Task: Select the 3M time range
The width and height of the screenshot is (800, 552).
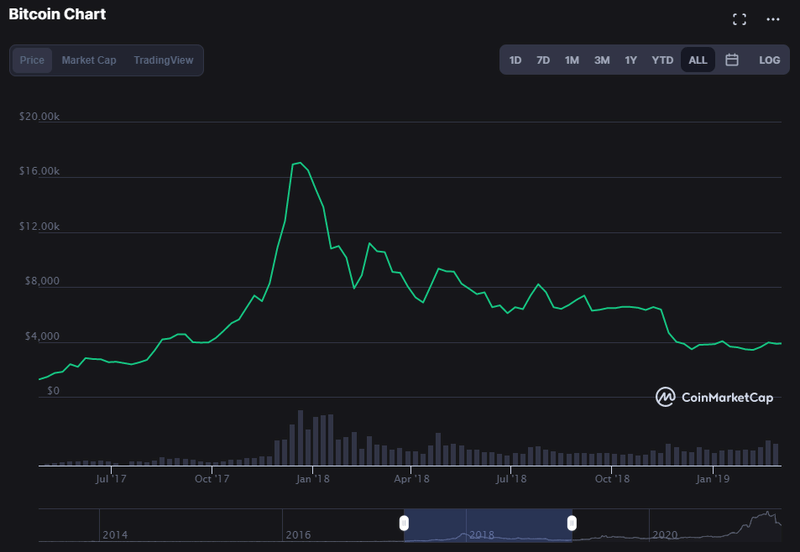Action: [602, 60]
